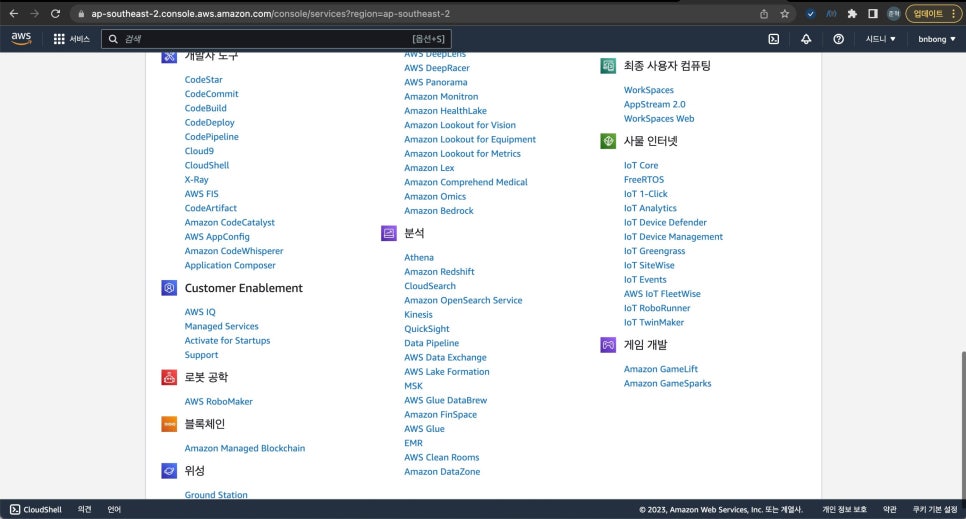Open the AWS RoboMaker link

[x=218, y=401]
